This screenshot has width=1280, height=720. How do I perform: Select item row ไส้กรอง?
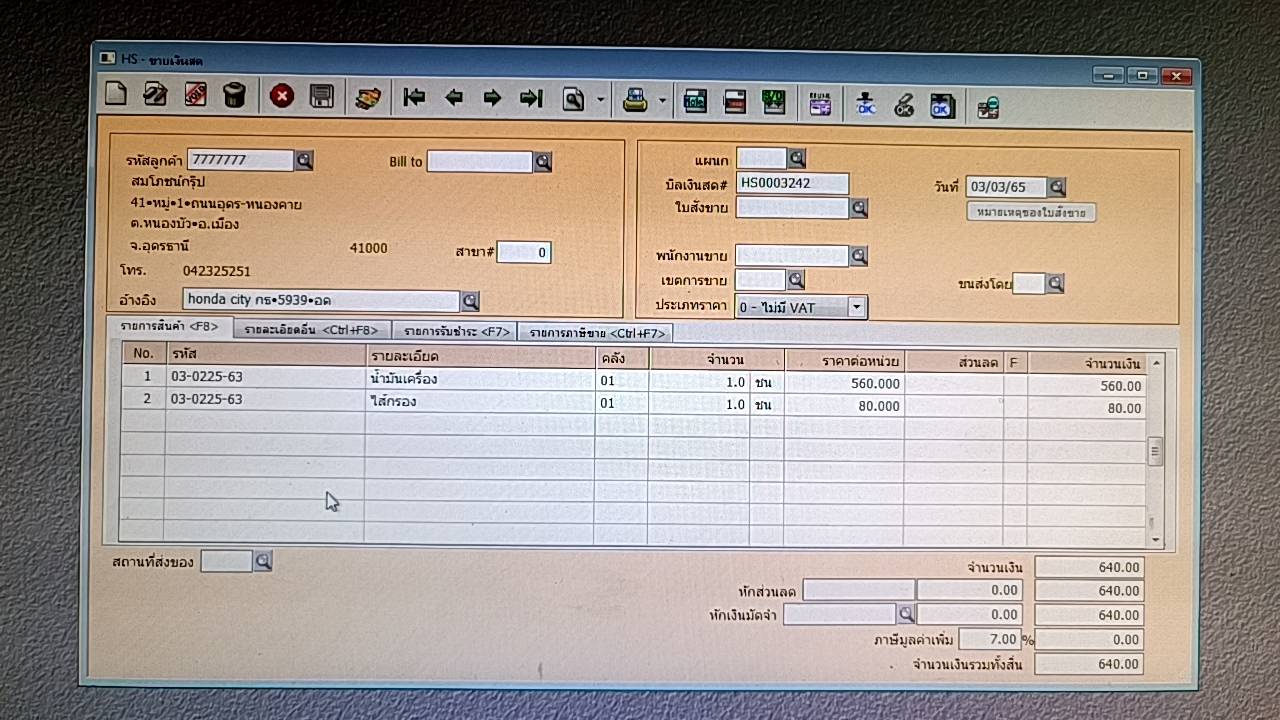pos(634,403)
